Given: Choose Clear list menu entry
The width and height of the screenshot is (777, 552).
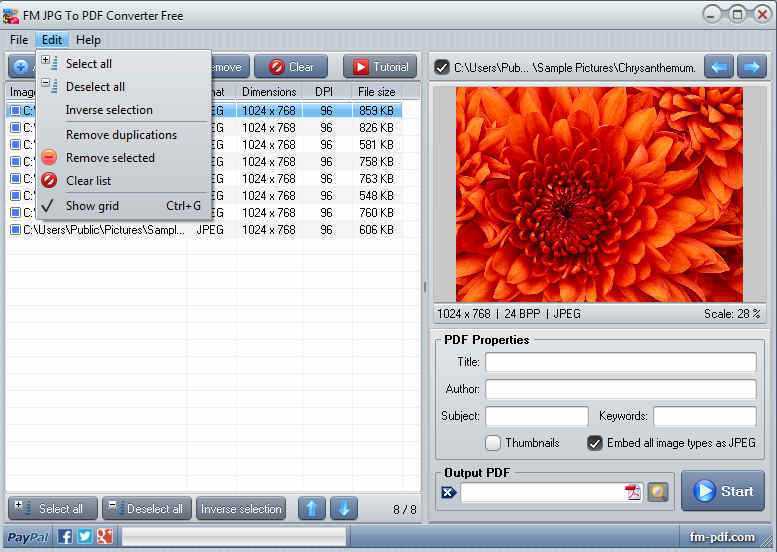Looking at the screenshot, I should [x=124, y=180].
